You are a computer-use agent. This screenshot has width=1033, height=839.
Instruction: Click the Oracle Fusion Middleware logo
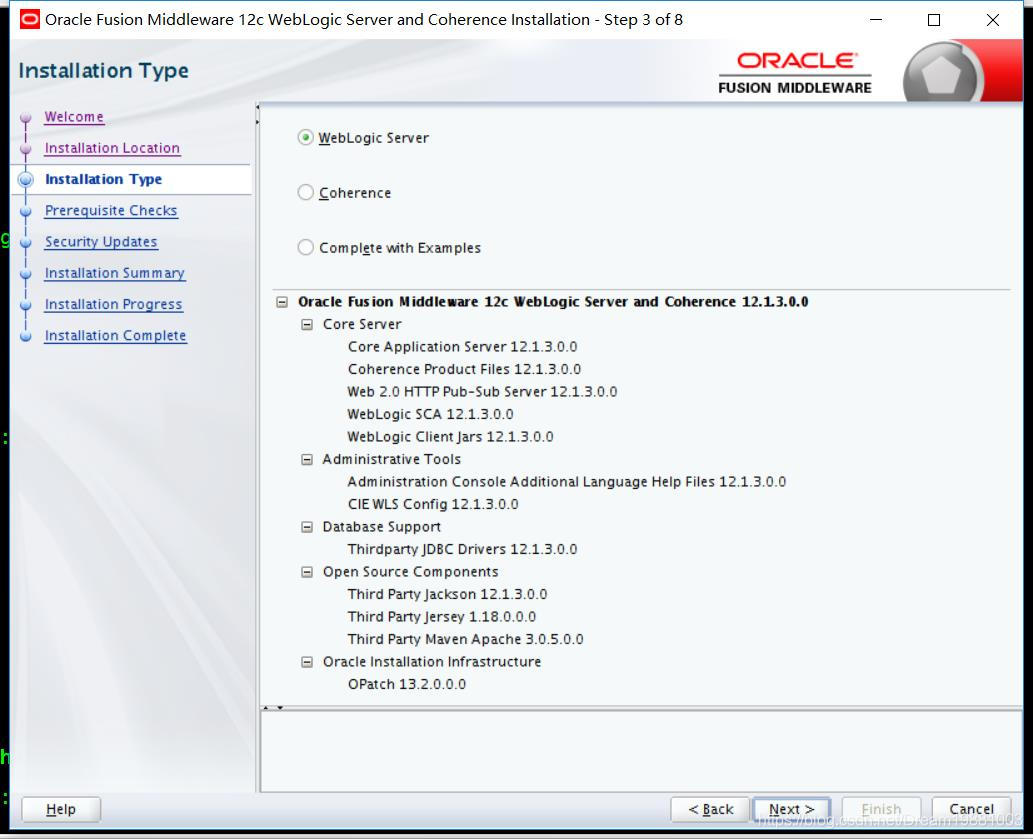pos(795,72)
